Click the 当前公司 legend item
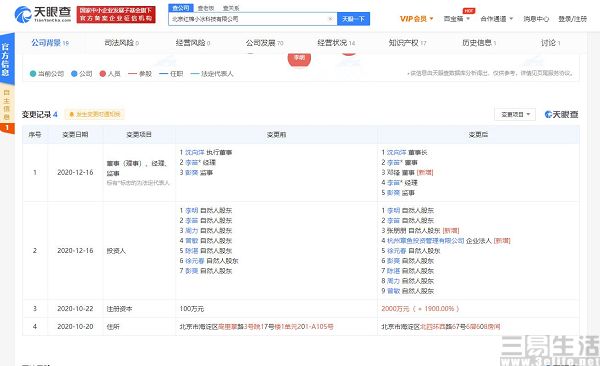The width and height of the screenshot is (600, 366). click(47, 74)
